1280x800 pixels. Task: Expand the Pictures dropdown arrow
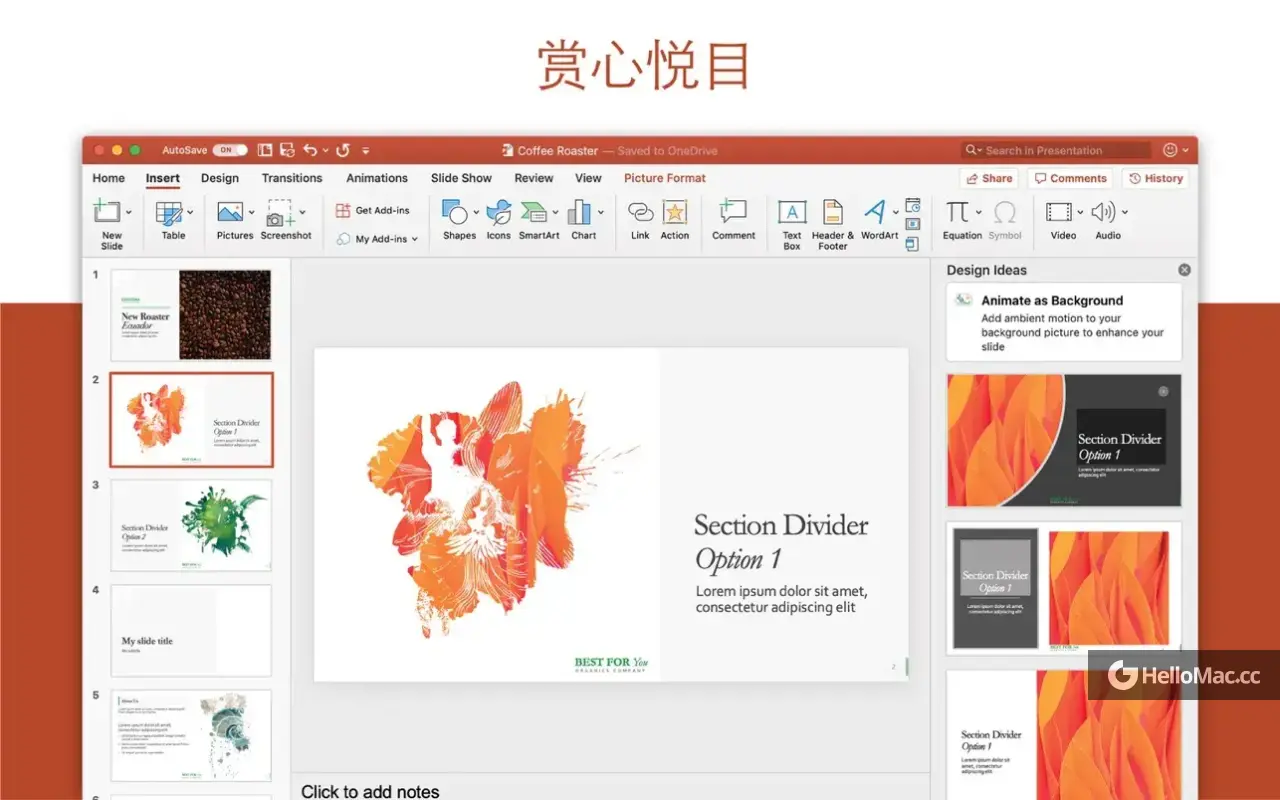[x=251, y=212]
